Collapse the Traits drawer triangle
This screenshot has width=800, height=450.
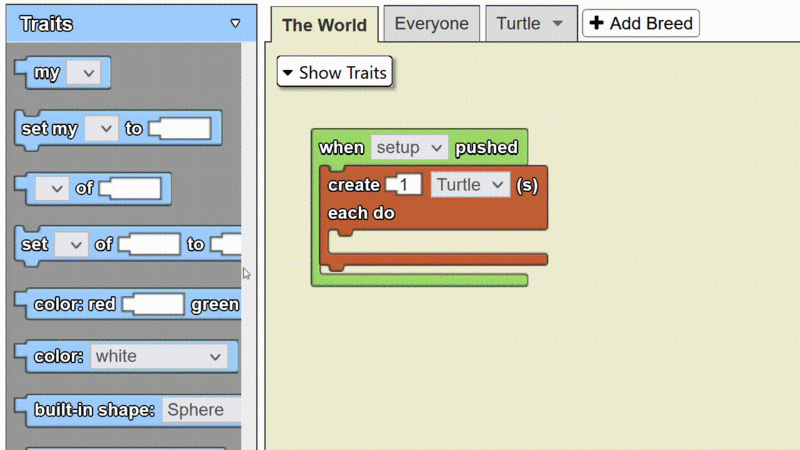(235, 23)
